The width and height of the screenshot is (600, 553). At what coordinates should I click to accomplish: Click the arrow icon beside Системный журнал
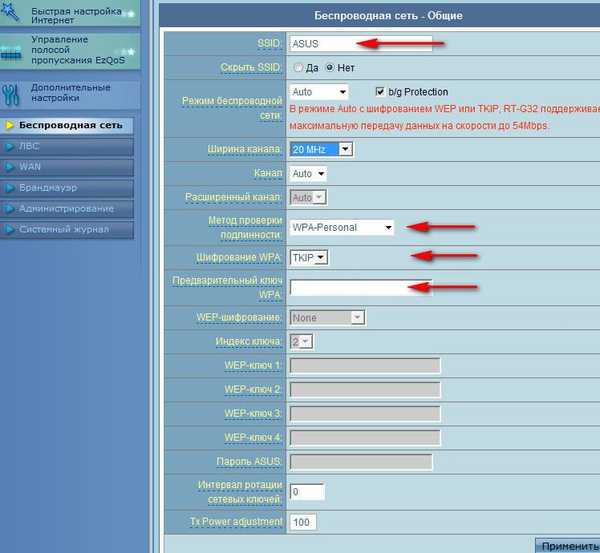[x=10, y=229]
